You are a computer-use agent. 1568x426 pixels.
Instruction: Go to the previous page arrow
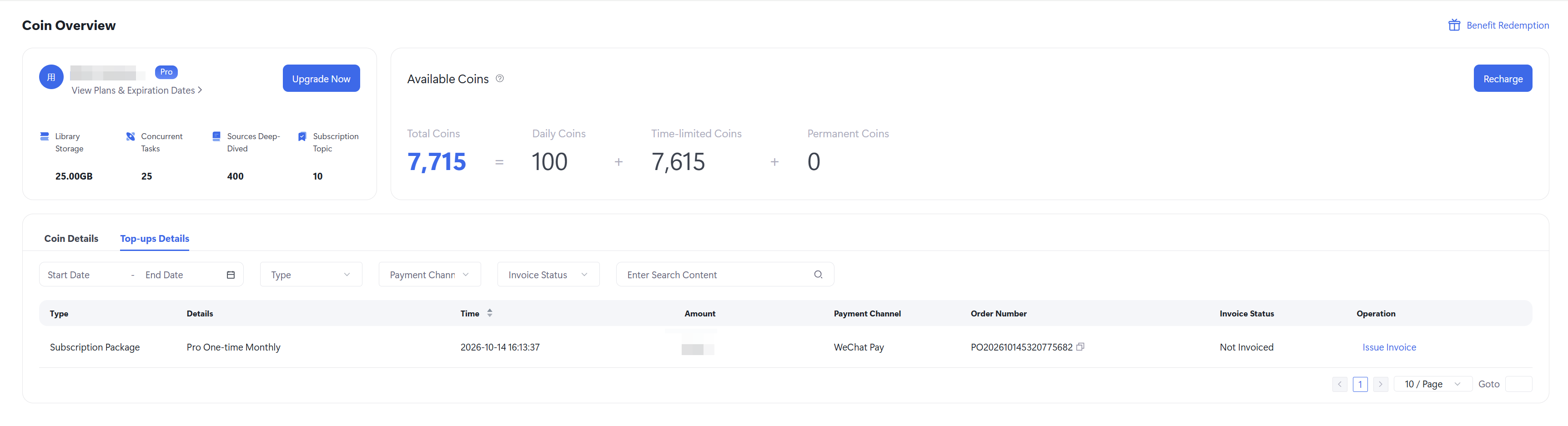coord(1340,384)
